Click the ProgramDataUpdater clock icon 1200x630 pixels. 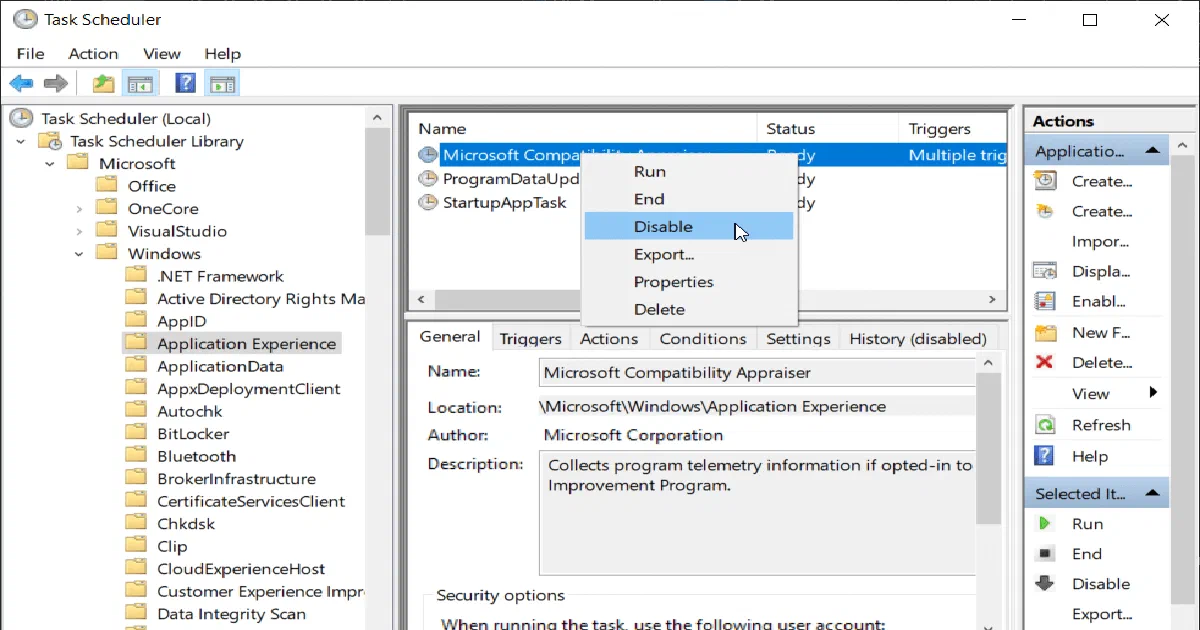[428, 179]
